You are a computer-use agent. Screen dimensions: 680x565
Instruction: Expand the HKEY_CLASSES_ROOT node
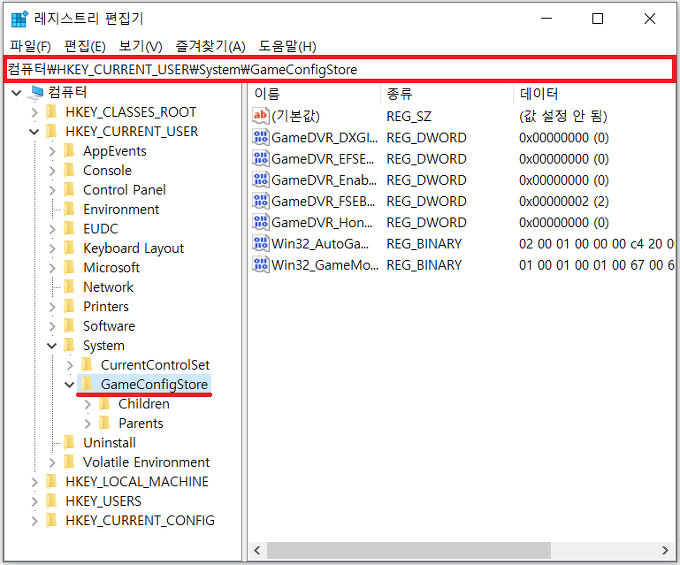[x=34, y=112]
